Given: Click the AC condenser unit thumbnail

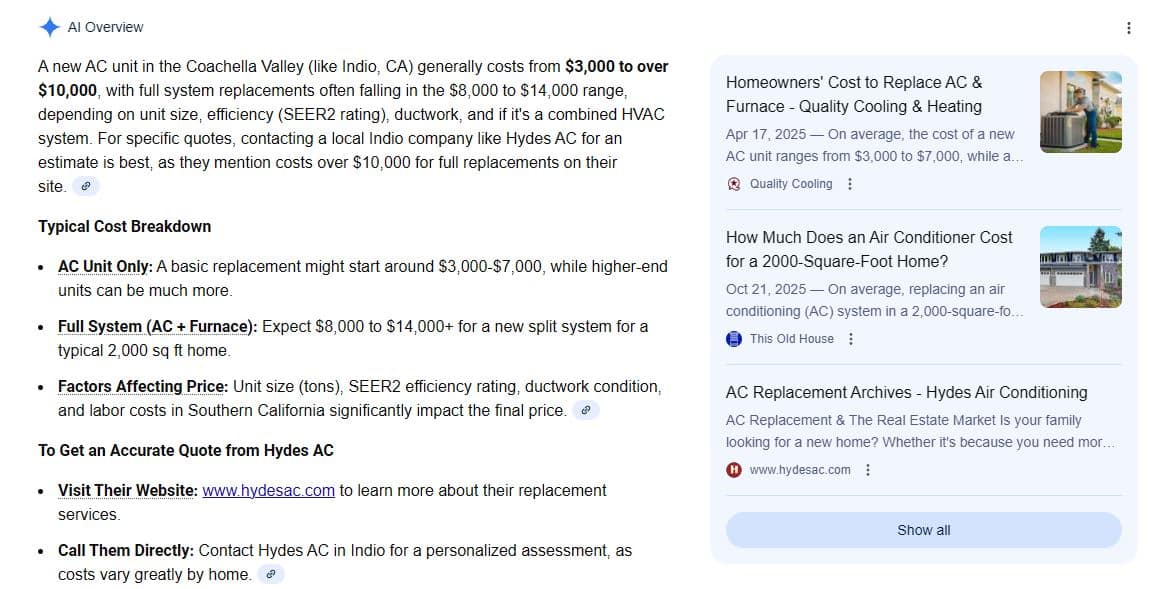Looking at the screenshot, I should pyautogui.click(x=1081, y=111).
